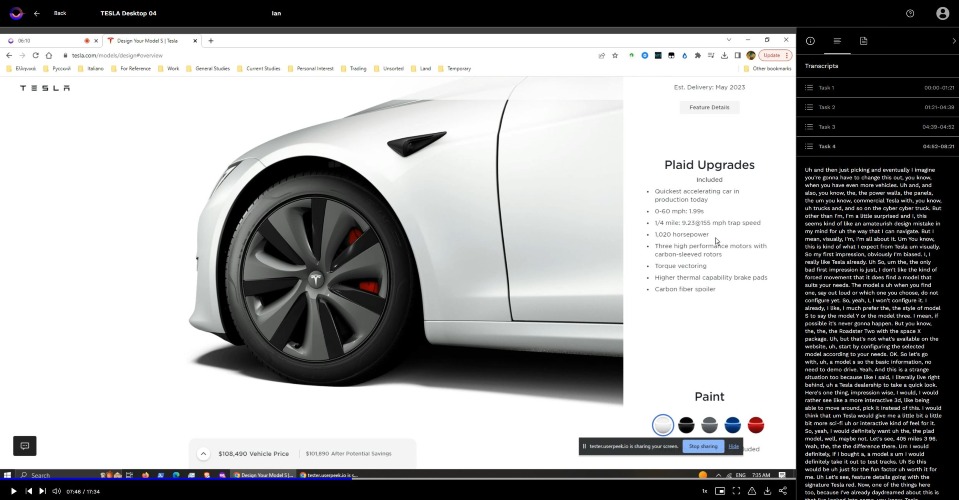Go to the browser home page
959x500 pixels.
[x=49, y=55]
